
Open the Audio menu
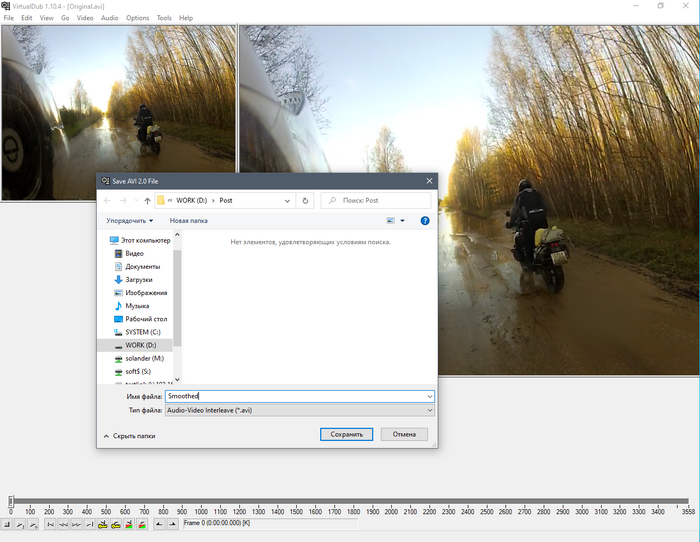[x=110, y=18]
